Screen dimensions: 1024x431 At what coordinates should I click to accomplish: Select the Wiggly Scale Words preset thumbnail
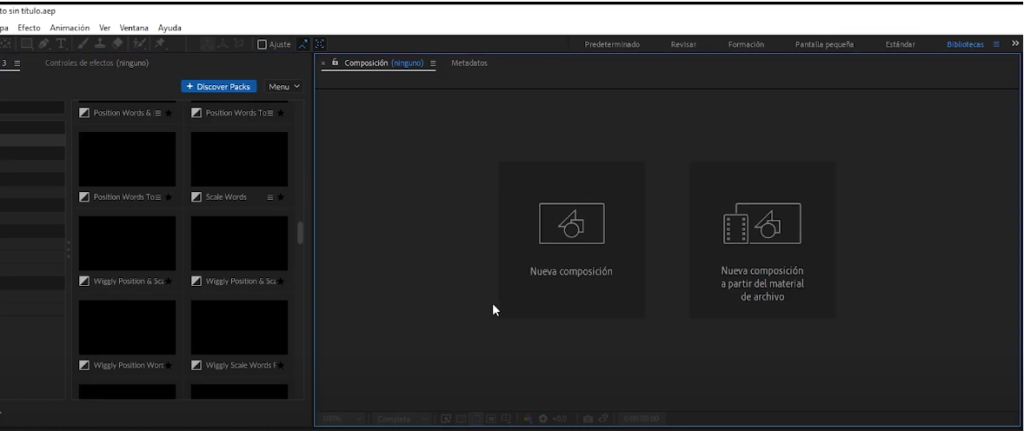point(239,327)
